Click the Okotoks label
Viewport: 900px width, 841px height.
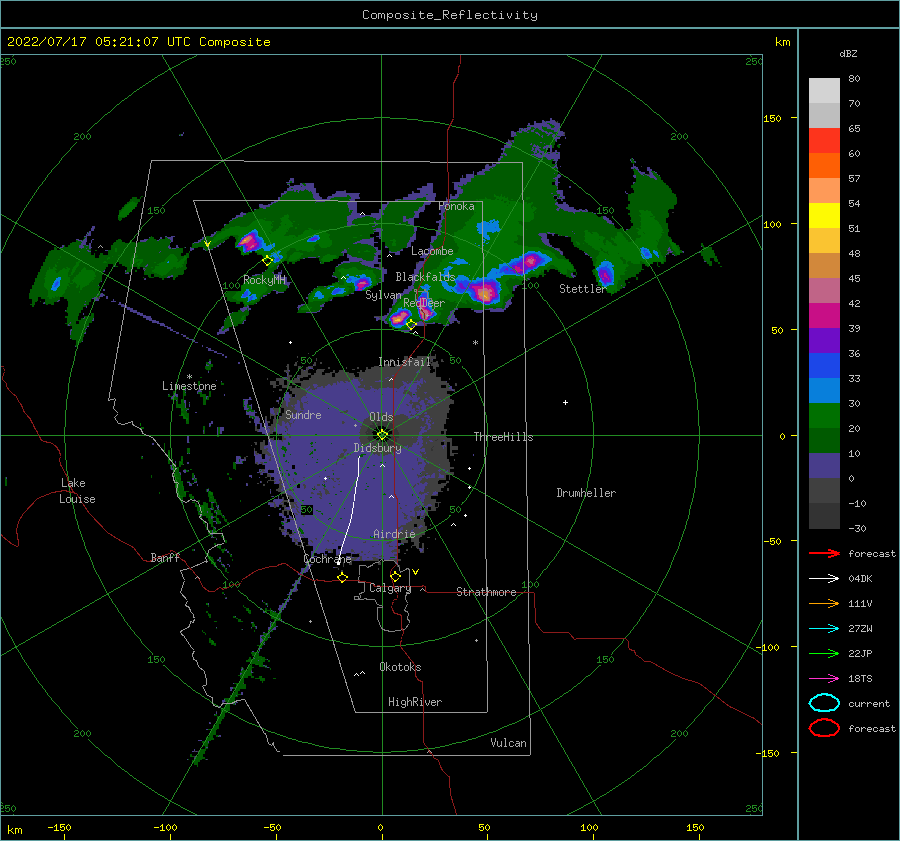pyautogui.click(x=400, y=667)
